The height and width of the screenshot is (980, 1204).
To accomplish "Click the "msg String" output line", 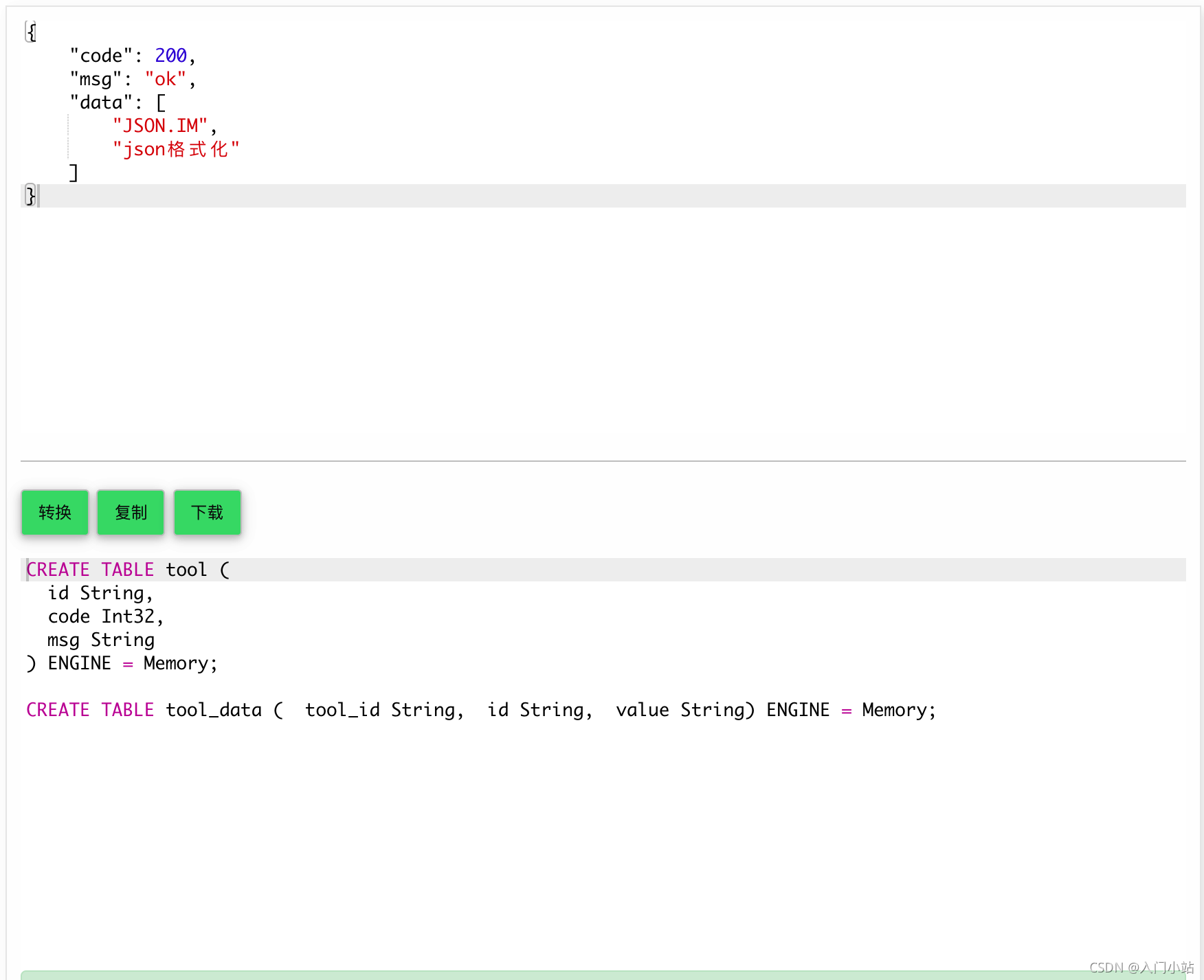I will point(101,640).
